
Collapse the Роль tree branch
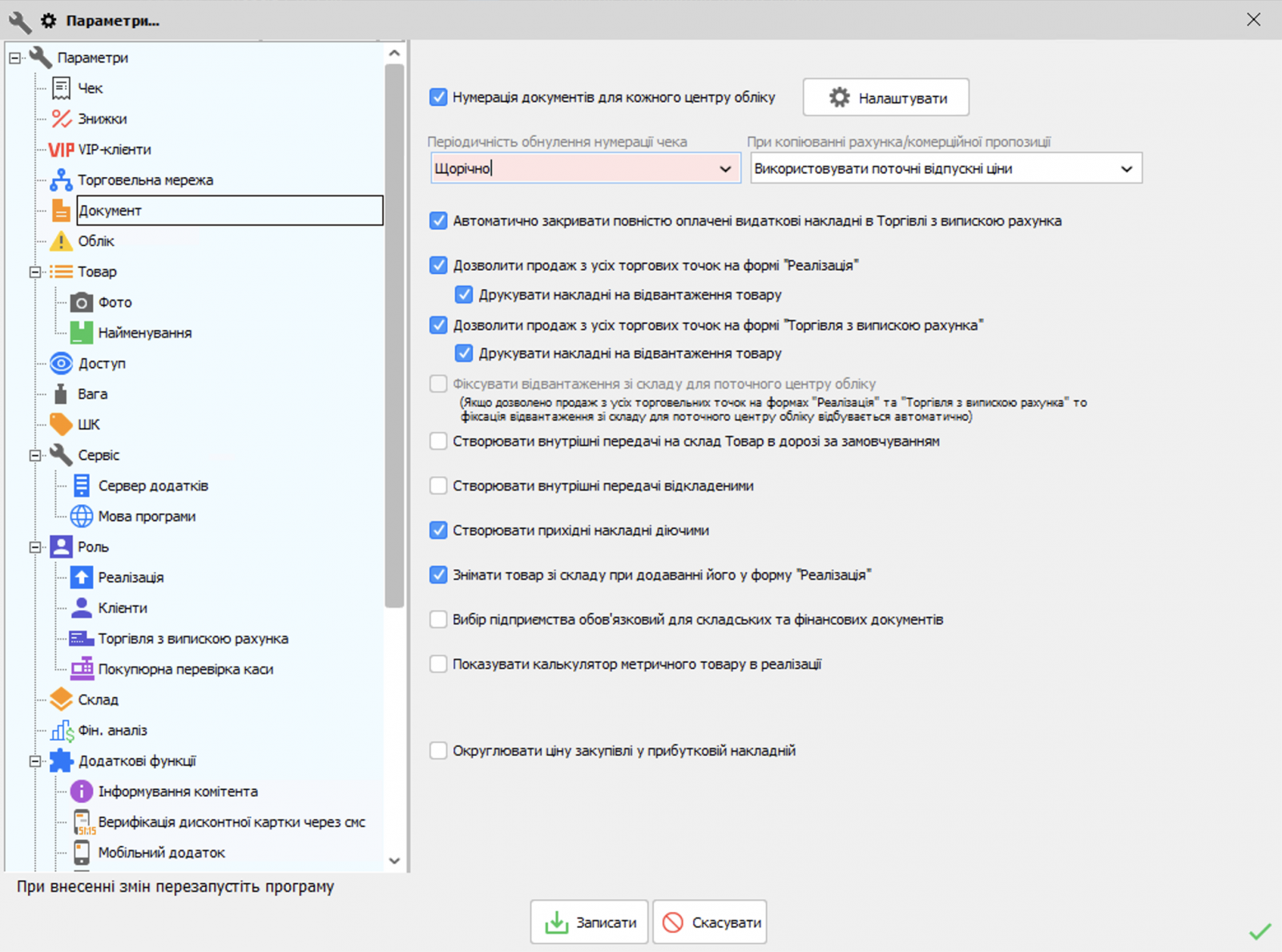pos(35,547)
